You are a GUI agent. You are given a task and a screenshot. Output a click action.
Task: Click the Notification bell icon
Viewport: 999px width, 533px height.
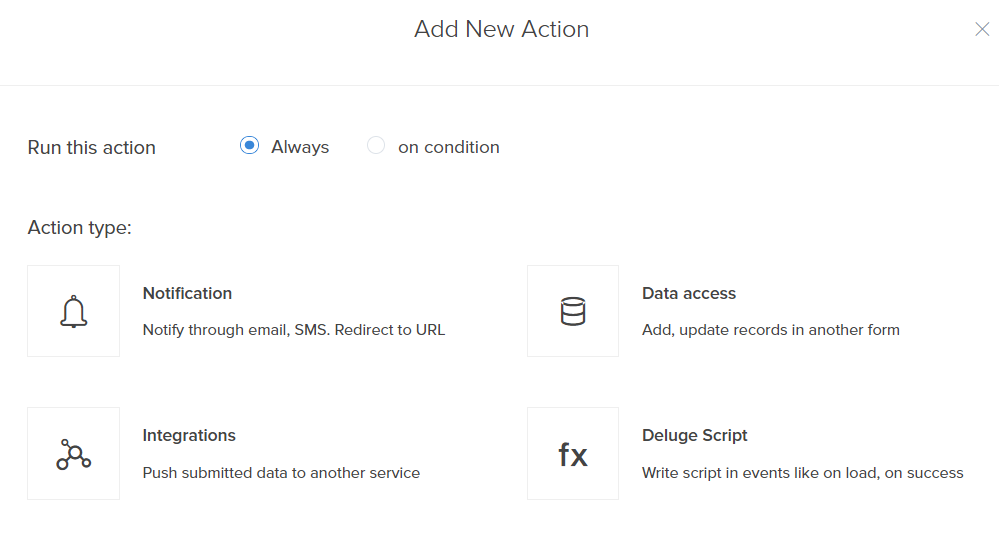(x=73, y=311)
